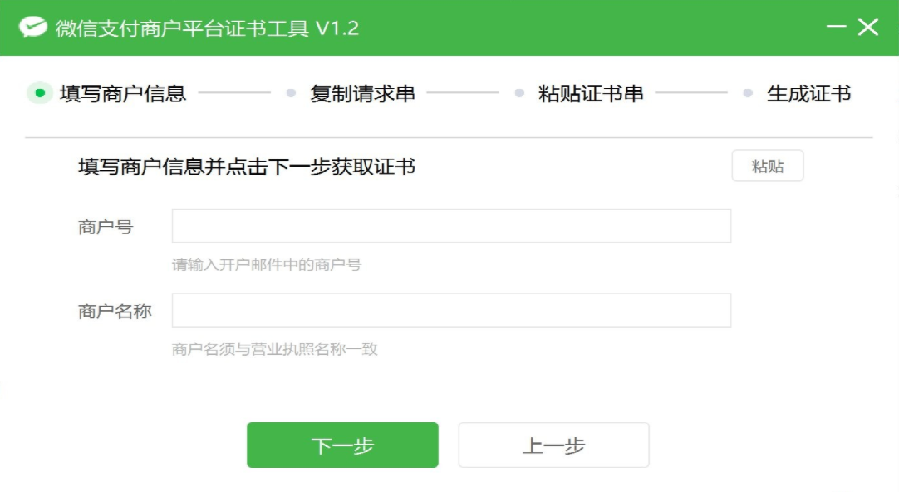900x493 pixels.
Task: Click the 上一步 previous button
Action: click(553, 445)
